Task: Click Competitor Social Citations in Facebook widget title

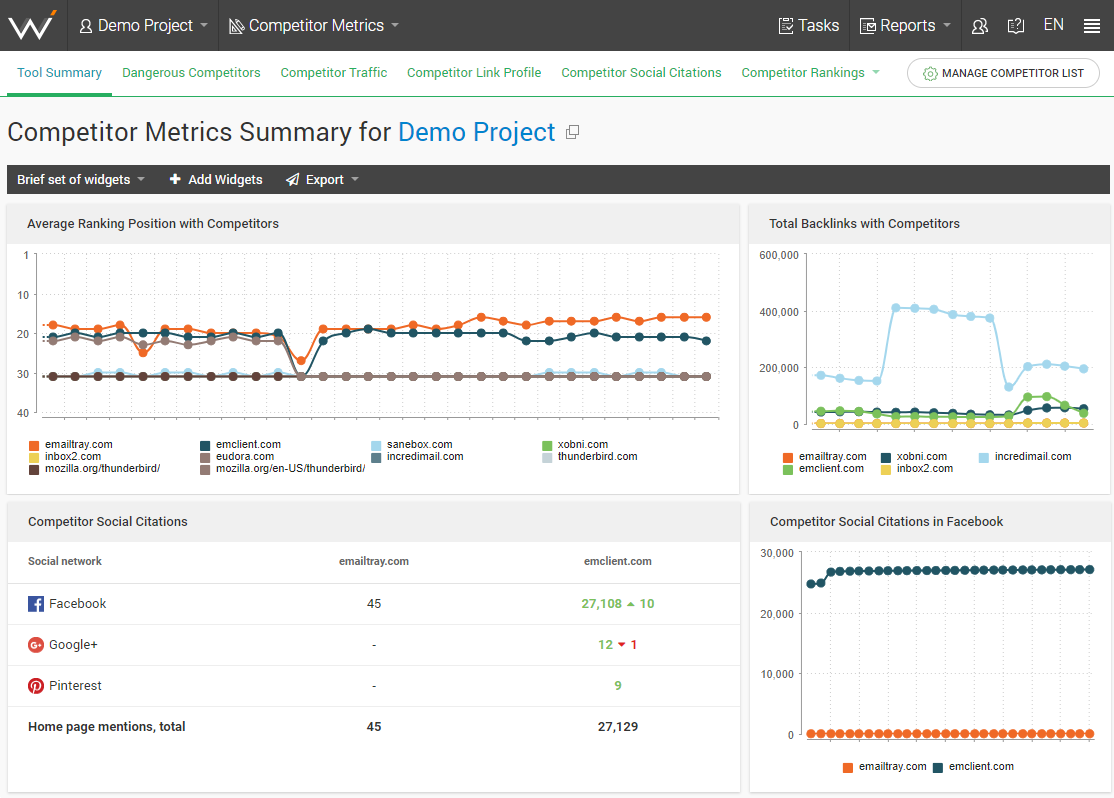Action: coord(887,522)
